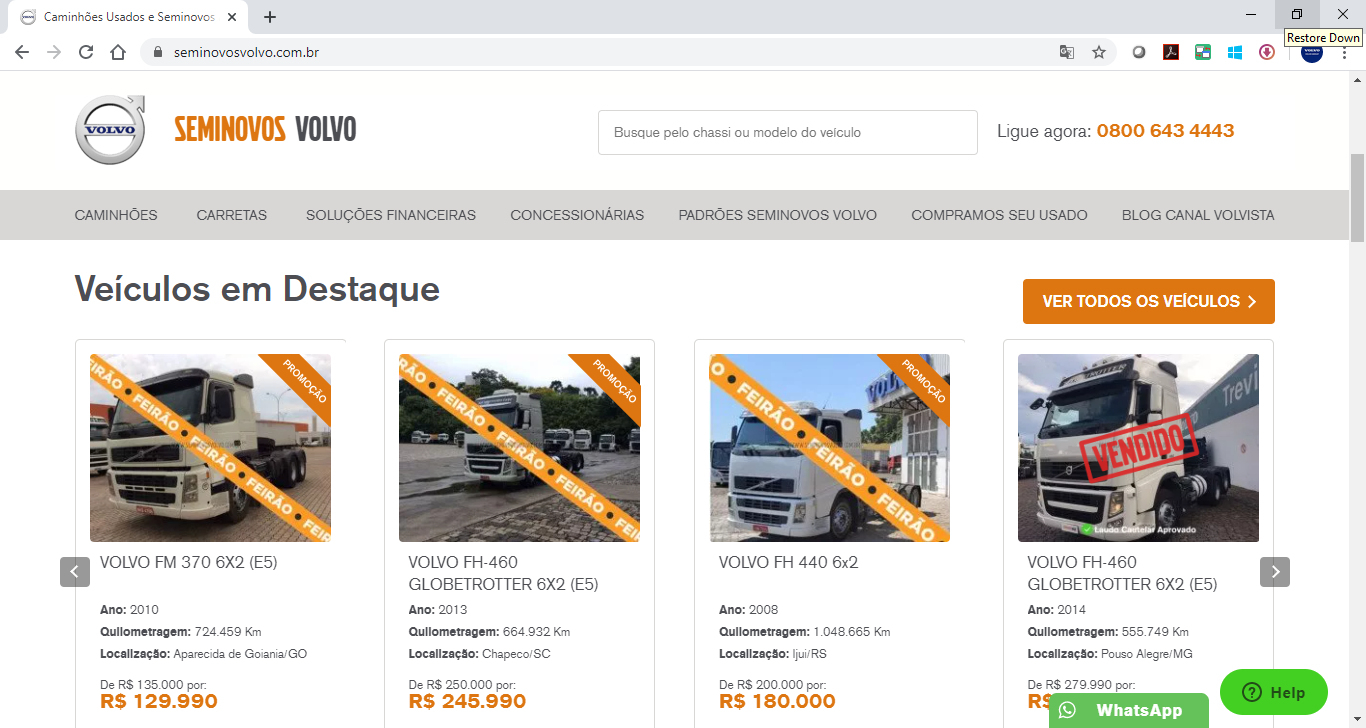The image size is (1366, 728).
Task: Click the Volvo iron mark logo
Action: (x=110, y=130)
